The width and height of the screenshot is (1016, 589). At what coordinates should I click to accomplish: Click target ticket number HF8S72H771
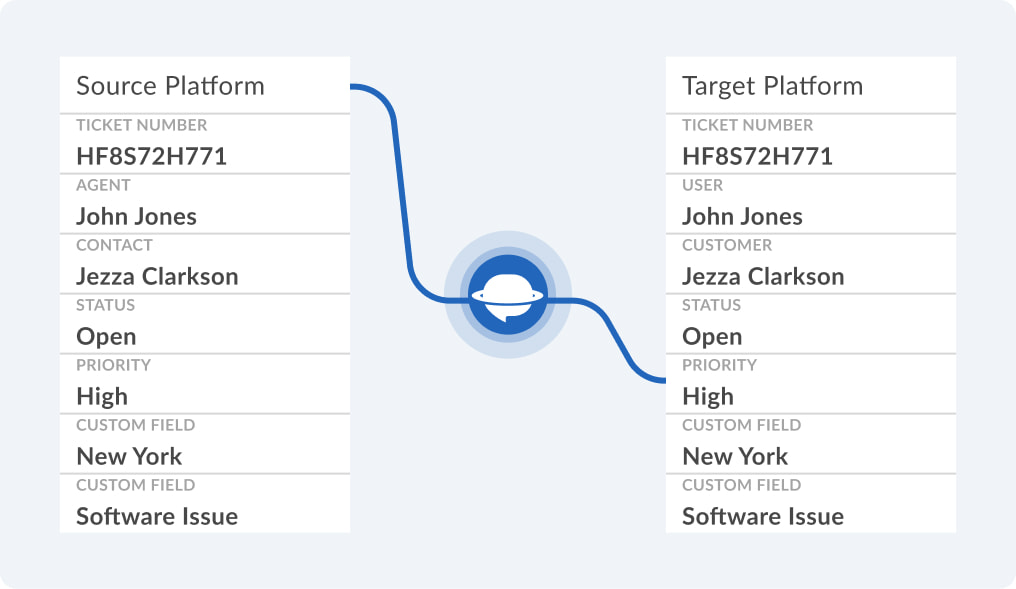coord(757,156)
